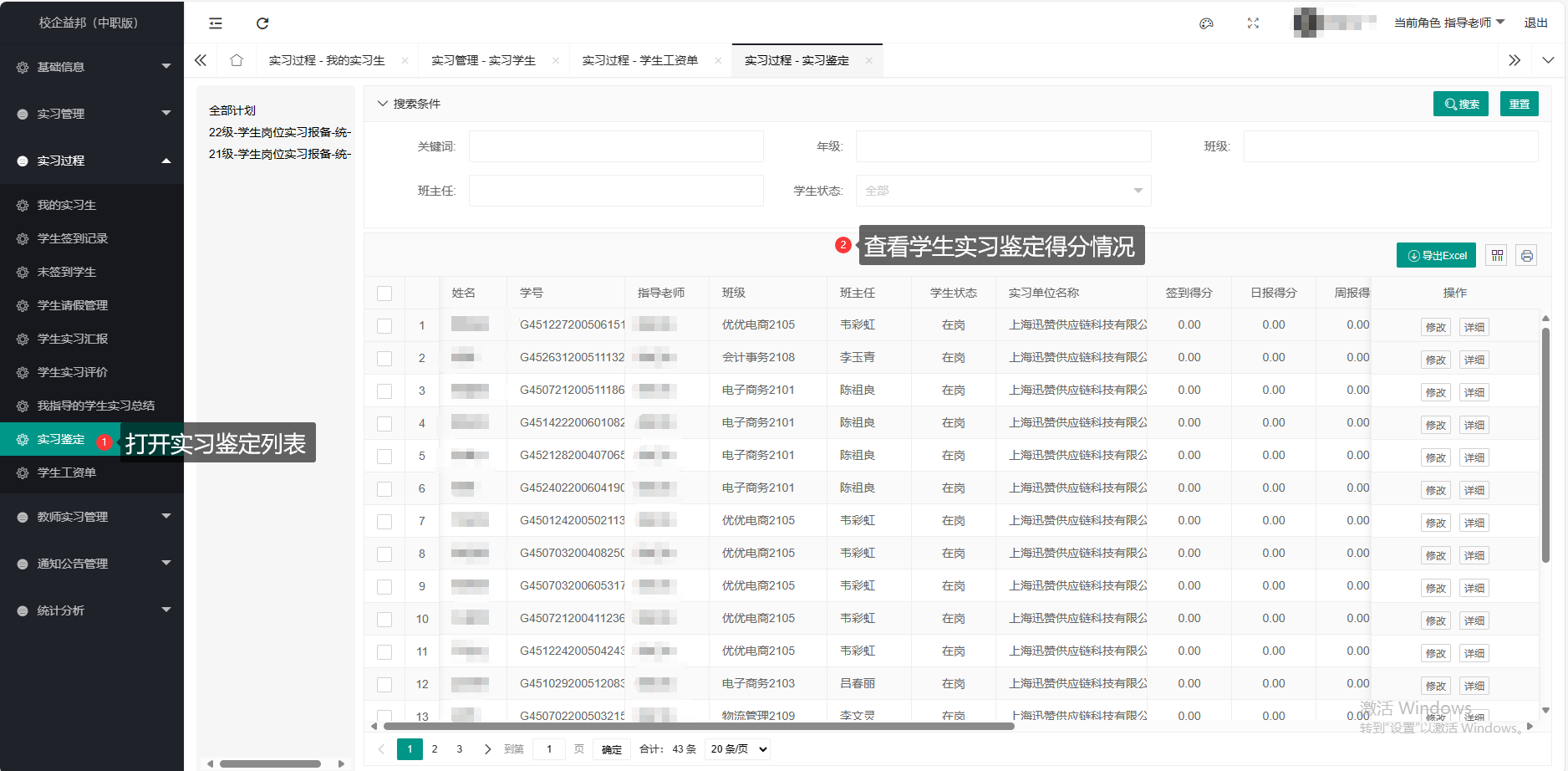The width and height of the screenshot is (1568, 771).
Task: Switch to the 实习过程 - 学生工资单 tab
Action: 639,60
